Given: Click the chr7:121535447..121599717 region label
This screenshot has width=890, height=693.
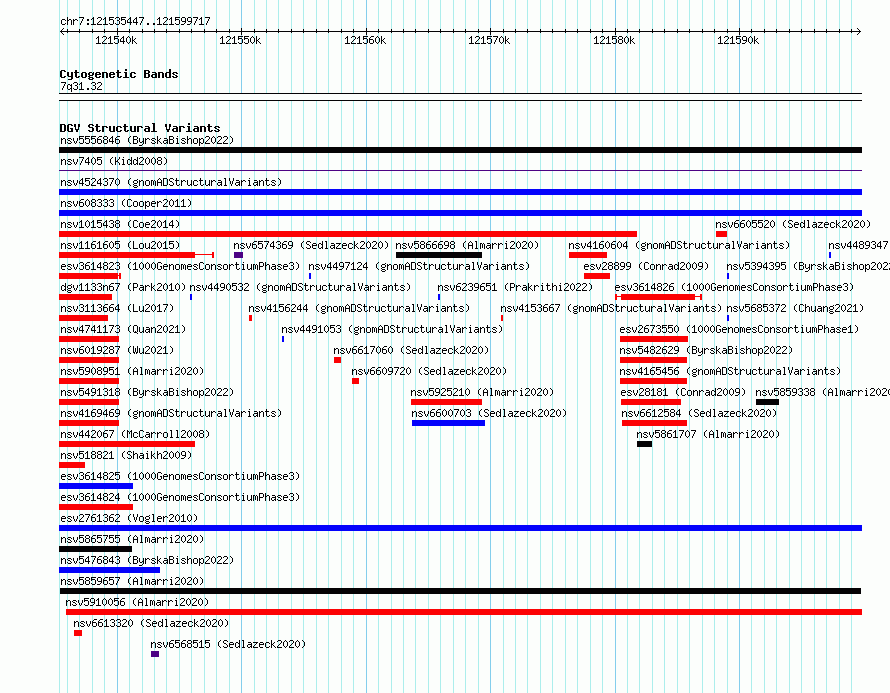Looking at the screenshot, I should 135,22.
